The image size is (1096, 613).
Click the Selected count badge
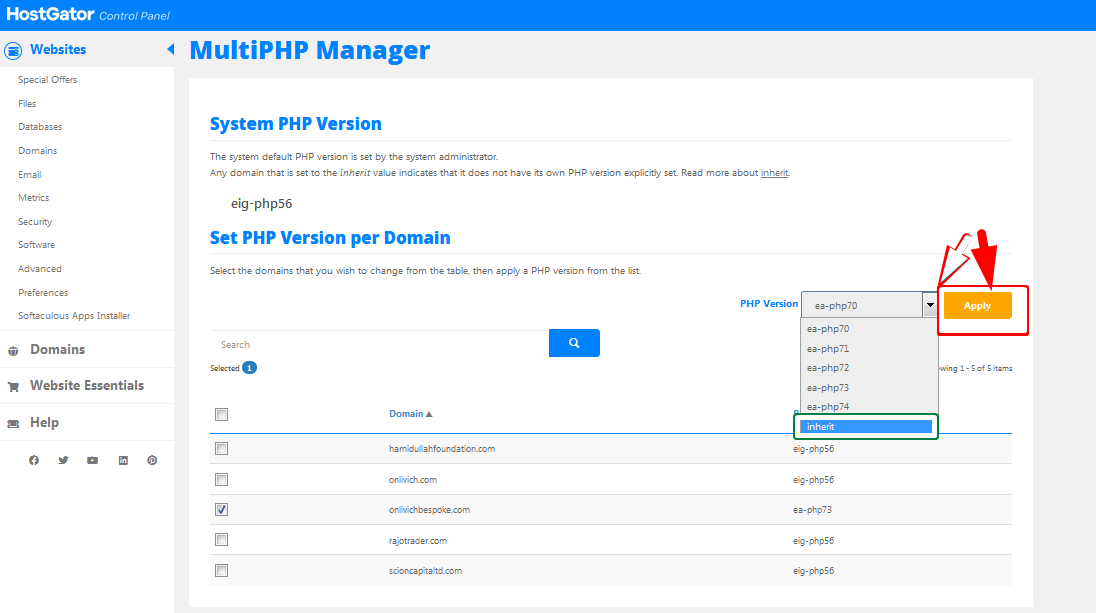pos(250,368)
